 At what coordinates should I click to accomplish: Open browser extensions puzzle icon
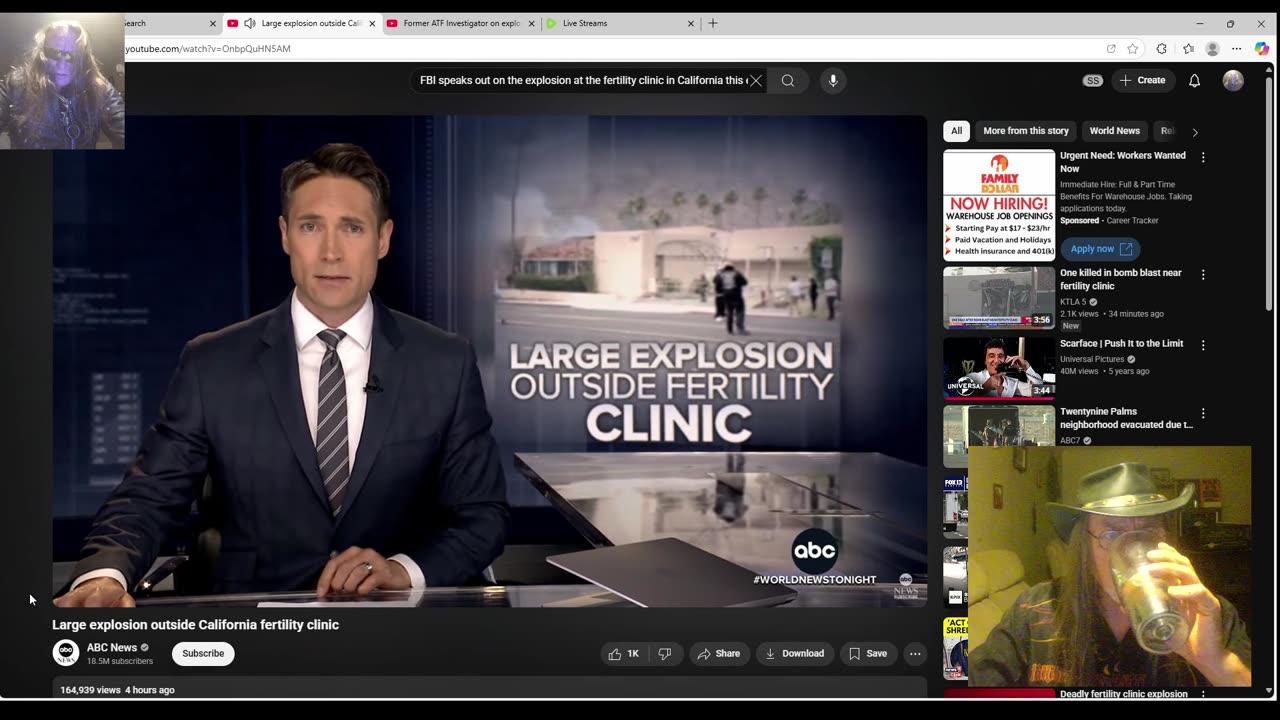tap(1161, 49)
